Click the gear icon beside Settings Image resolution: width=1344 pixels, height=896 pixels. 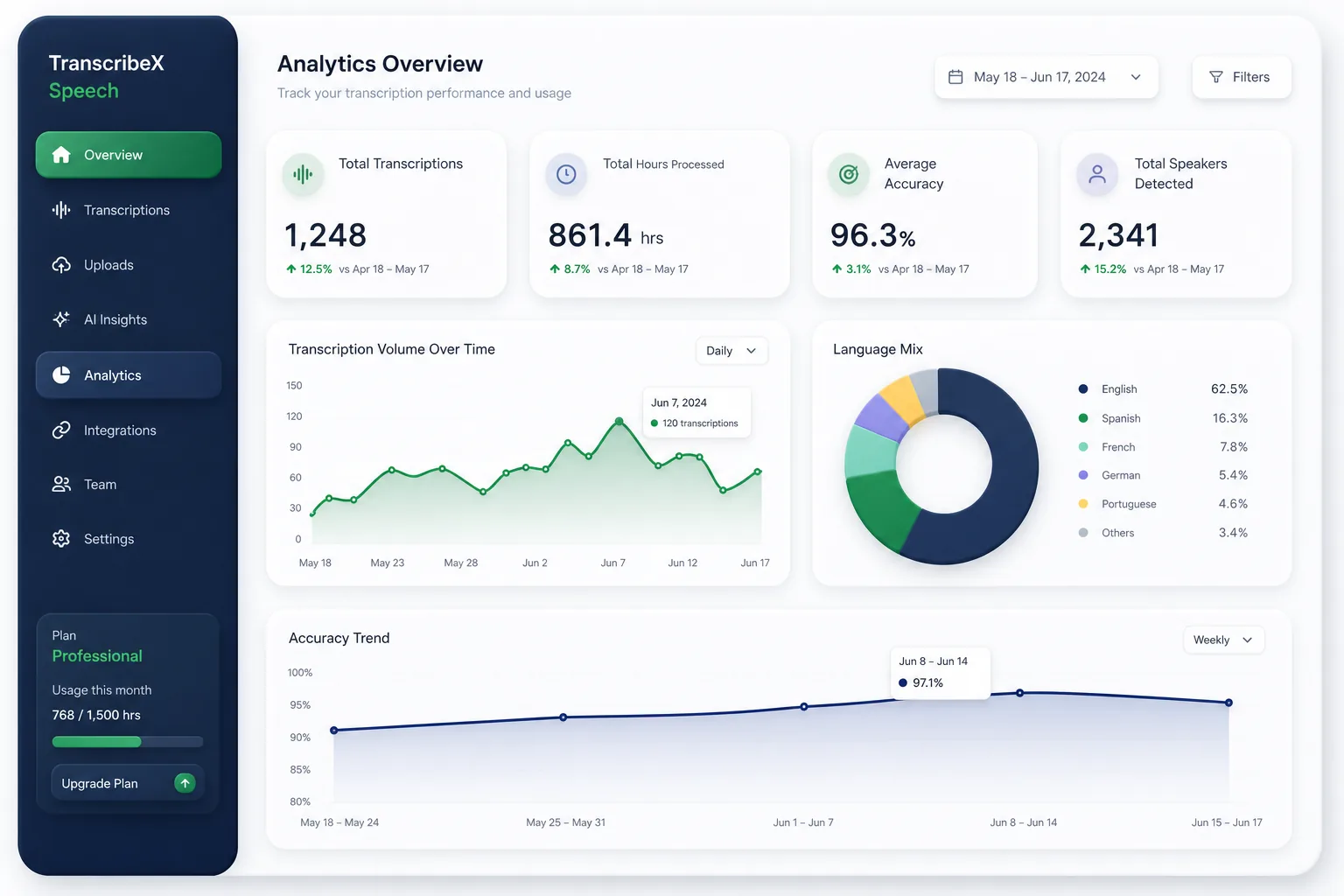pos(61,539)
